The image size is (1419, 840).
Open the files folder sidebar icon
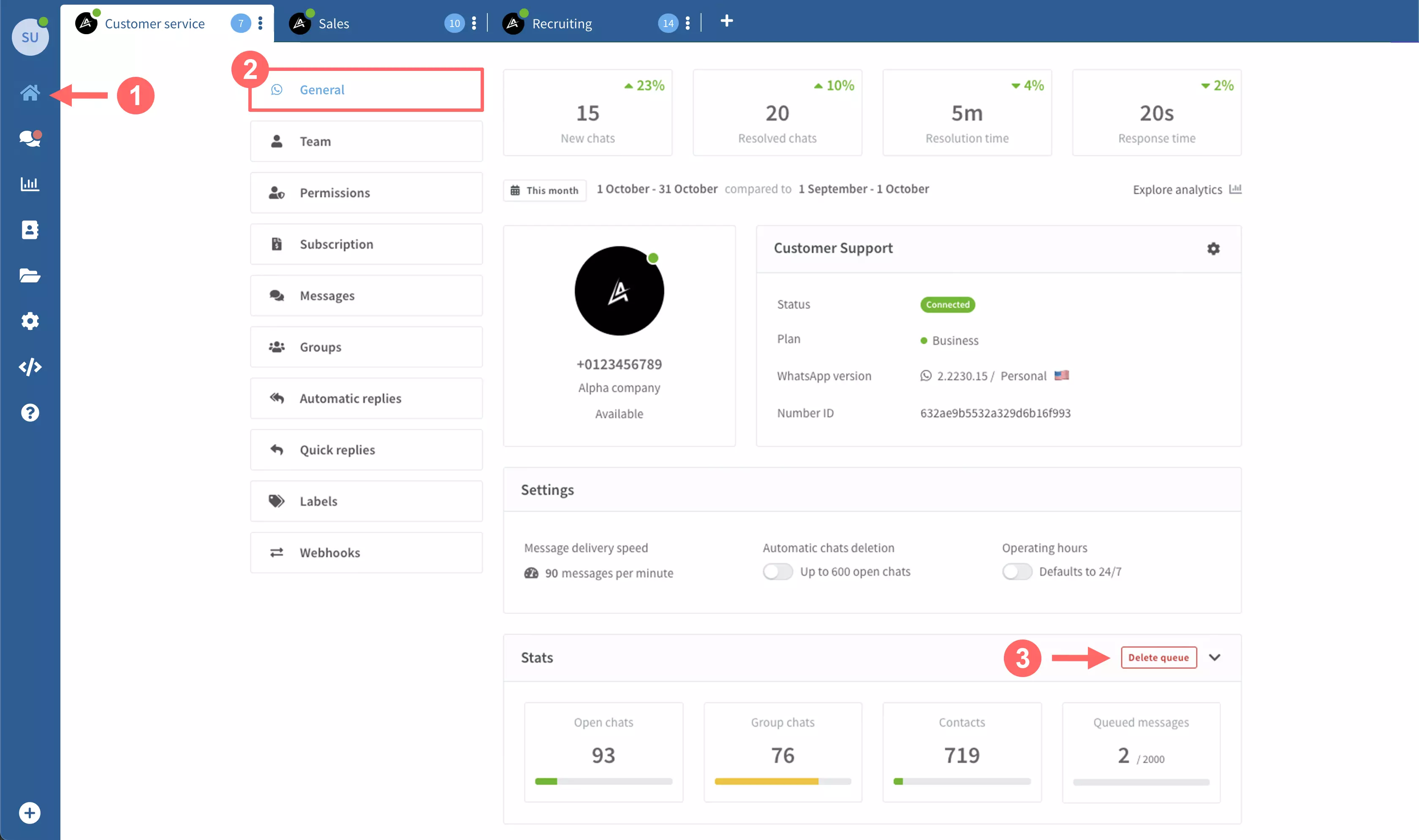pyautogui.click(x=30, y=276)
